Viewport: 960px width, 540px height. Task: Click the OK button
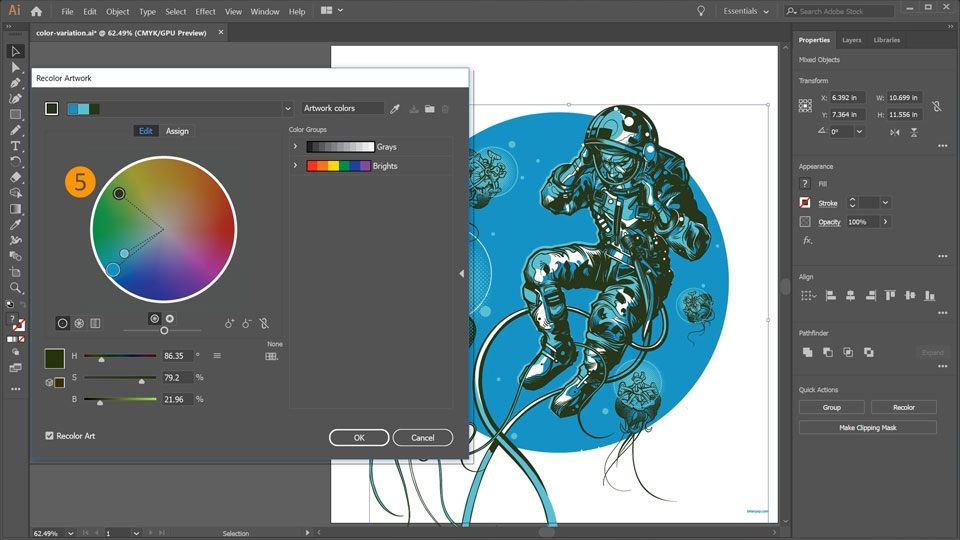click(359, 438)
